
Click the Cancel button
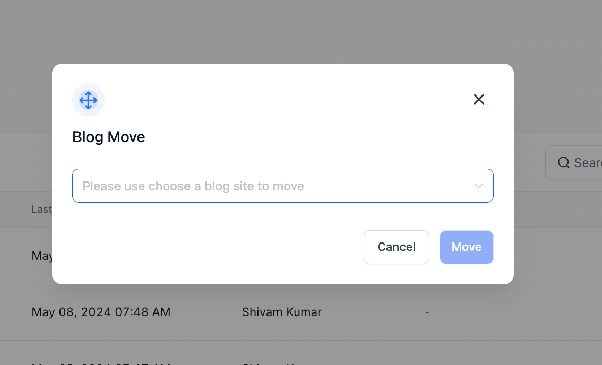tap(396, 247)
